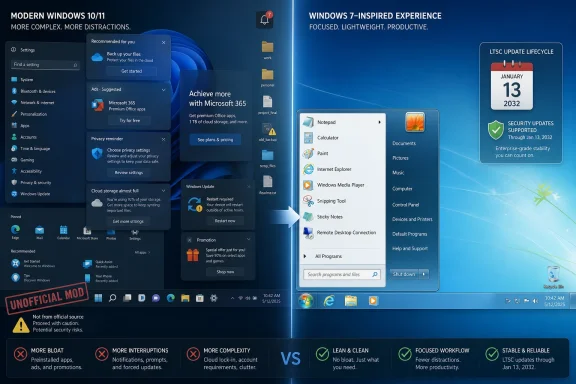Open the Settings gear on the Windows 11 taskbar
Viewport: 576px width, 384px height.
point(214,298)
